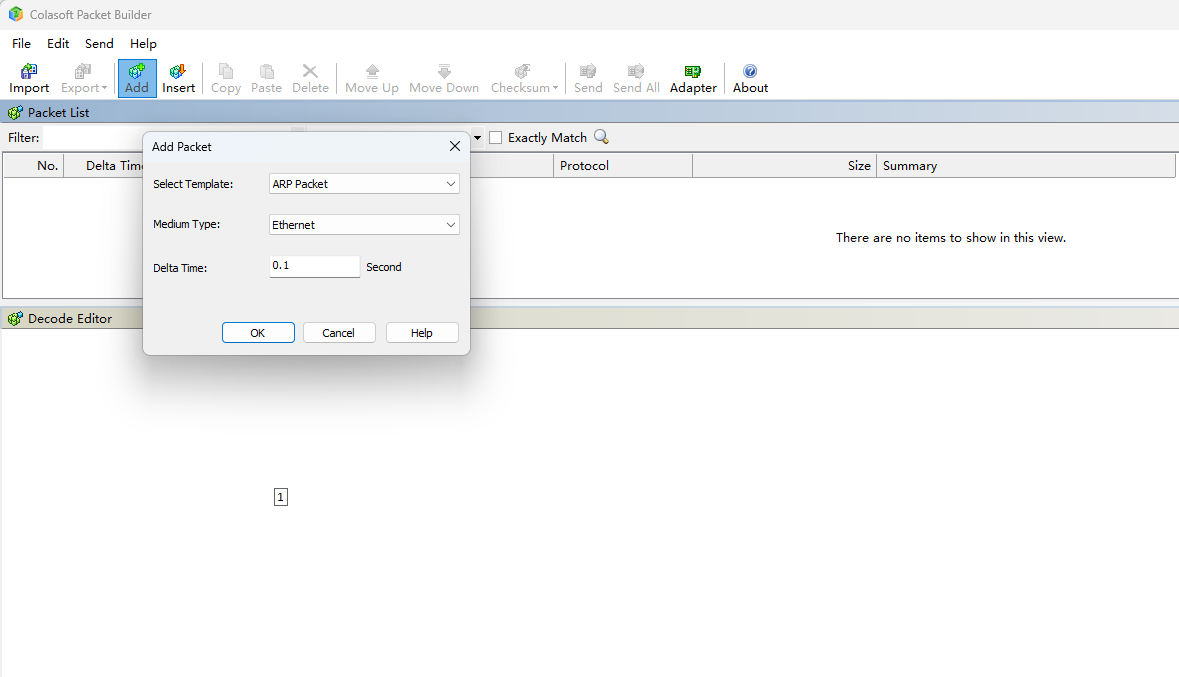This screenshot has width=1179, height=677.
Task: Click the Decode Editor panel cube icon
Action: 14,318
